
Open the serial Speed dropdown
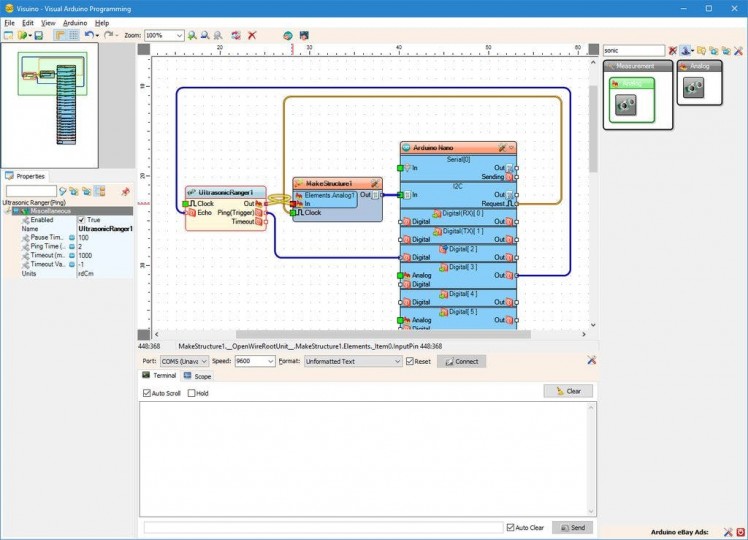coord(268,361)
